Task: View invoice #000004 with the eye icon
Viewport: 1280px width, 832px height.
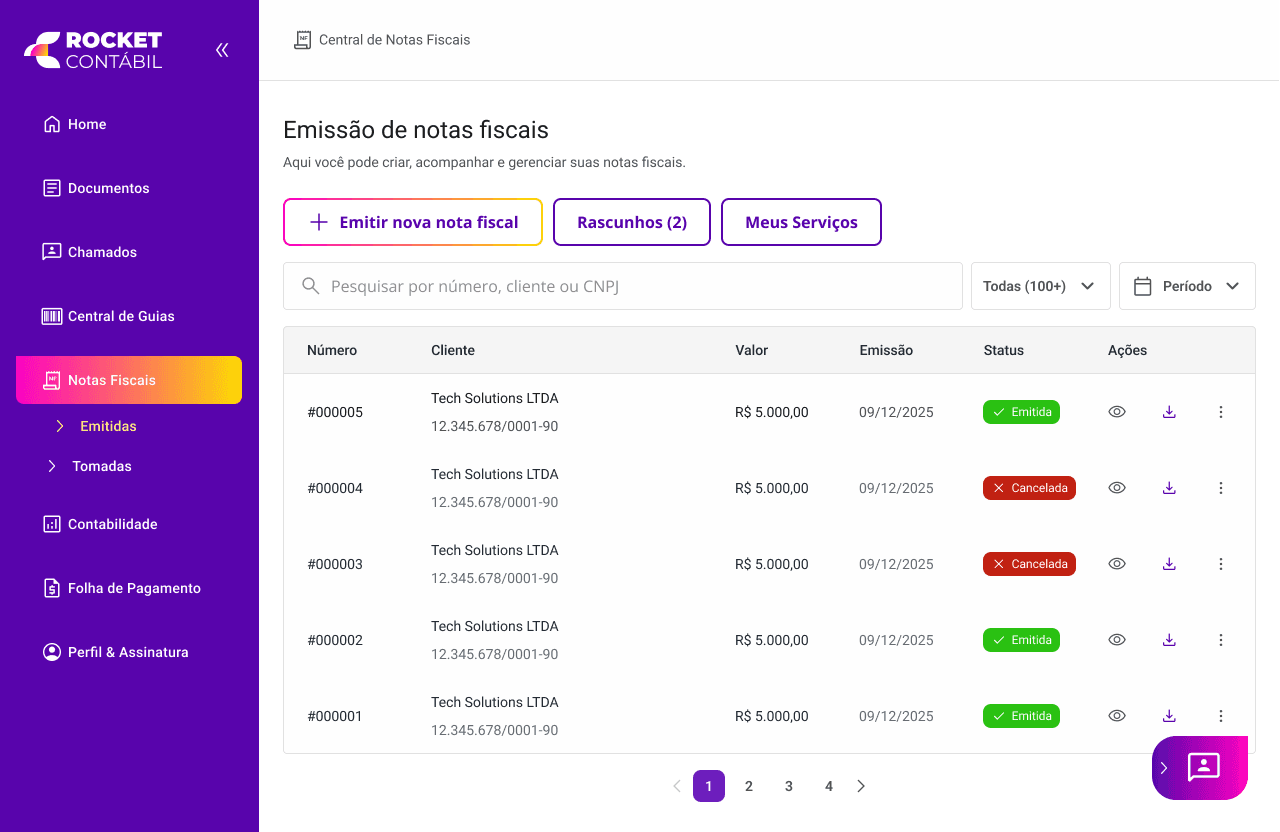Action: (1117, 488)
